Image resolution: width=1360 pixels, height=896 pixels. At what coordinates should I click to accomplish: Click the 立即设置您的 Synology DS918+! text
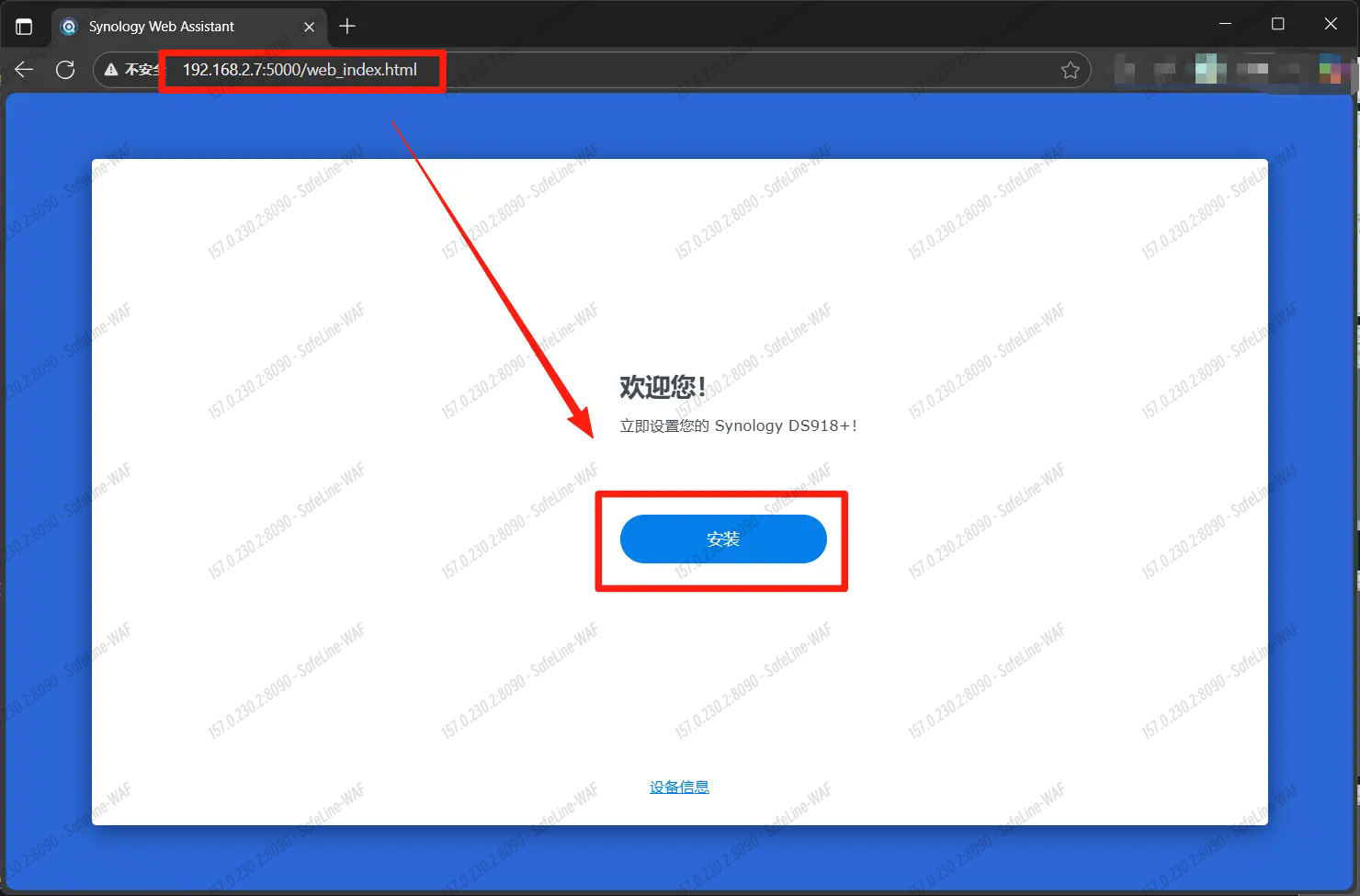coord(738,425)
